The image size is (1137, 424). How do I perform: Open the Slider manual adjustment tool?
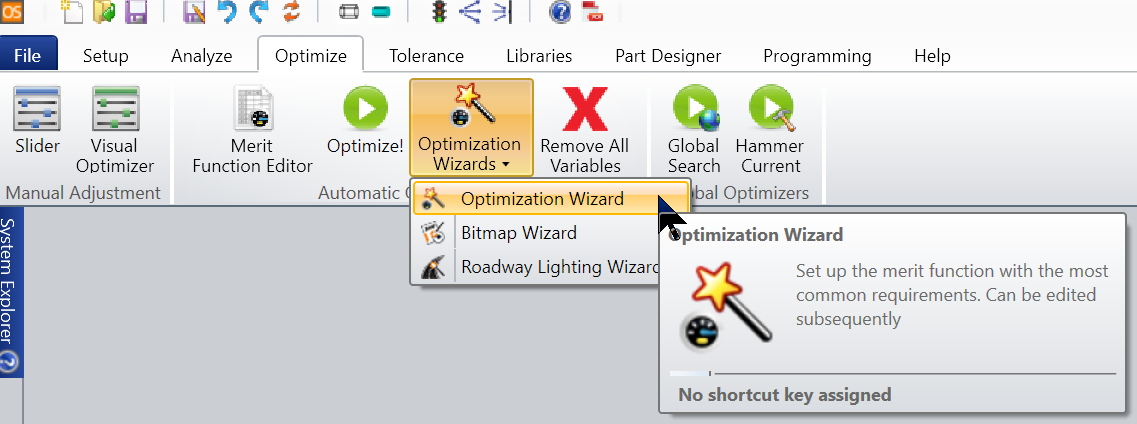[x=38, y=130]
